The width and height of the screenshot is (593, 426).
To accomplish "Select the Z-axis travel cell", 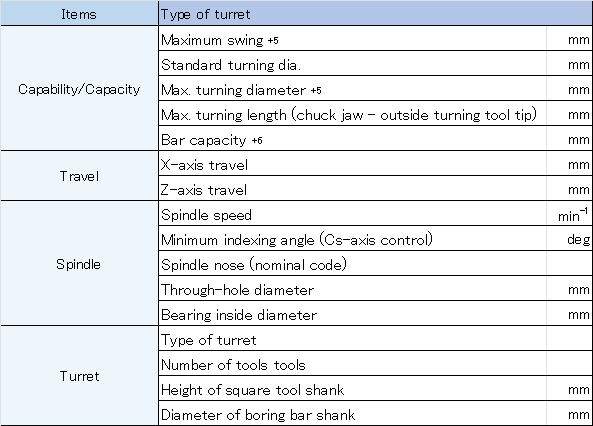I will (352, 188).
